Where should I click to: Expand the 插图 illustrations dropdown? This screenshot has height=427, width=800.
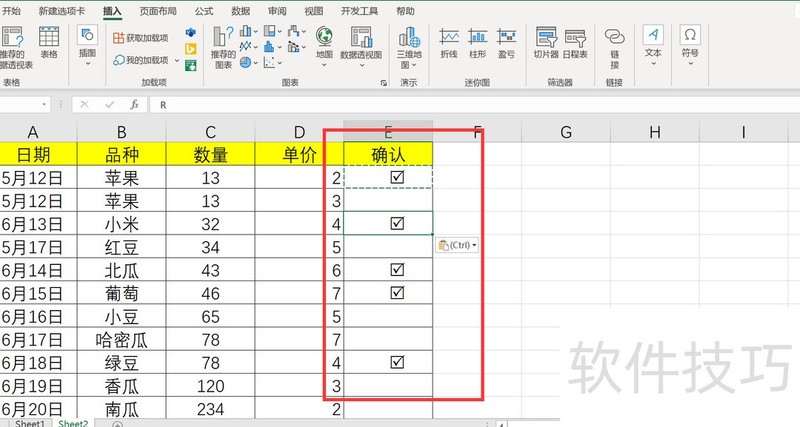[x=87, y=44]
